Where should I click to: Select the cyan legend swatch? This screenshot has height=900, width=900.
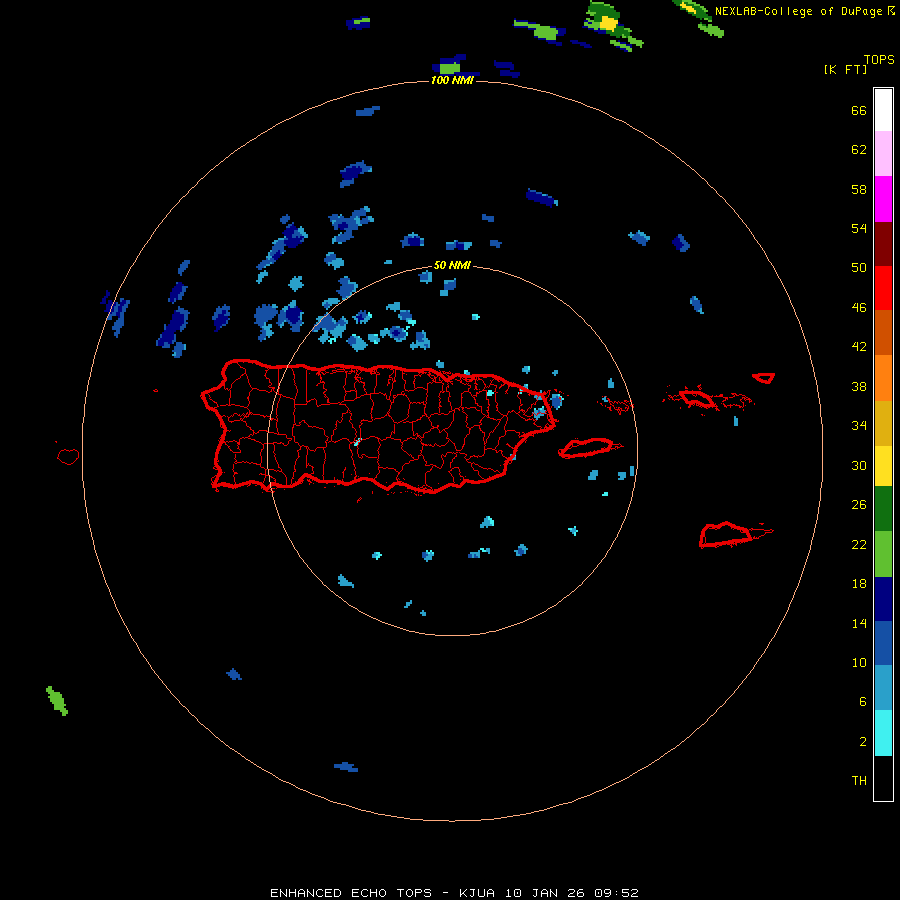883,733
